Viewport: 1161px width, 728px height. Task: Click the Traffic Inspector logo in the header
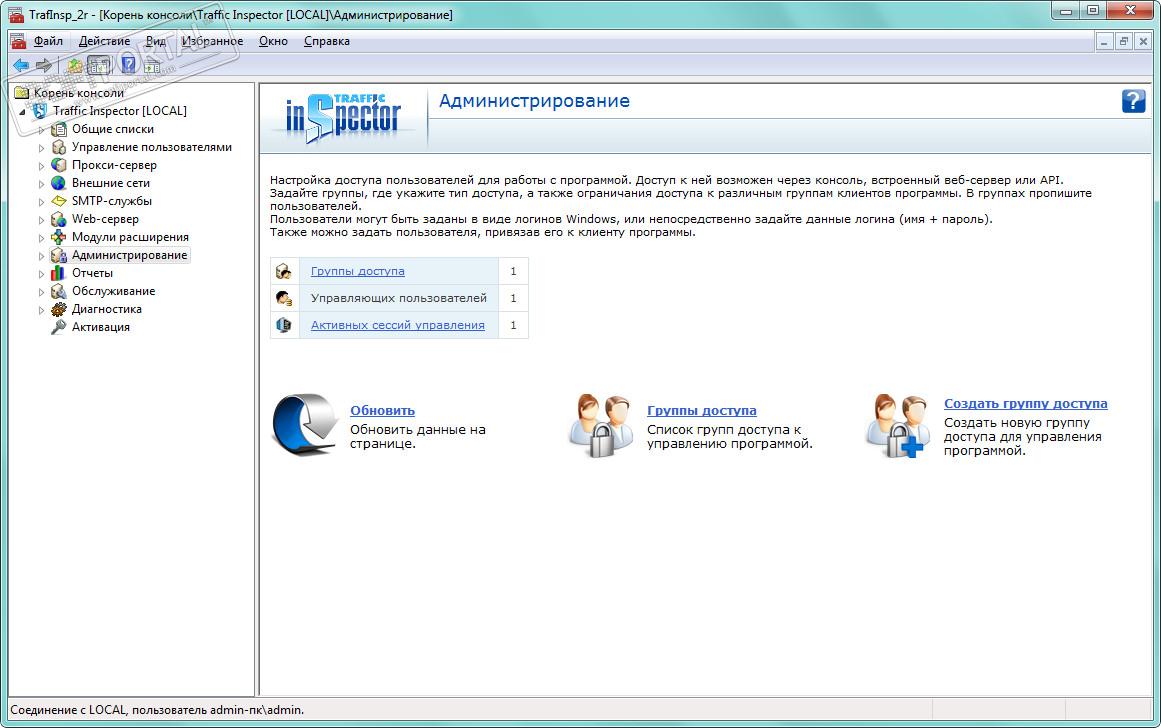tap(343, 118)
